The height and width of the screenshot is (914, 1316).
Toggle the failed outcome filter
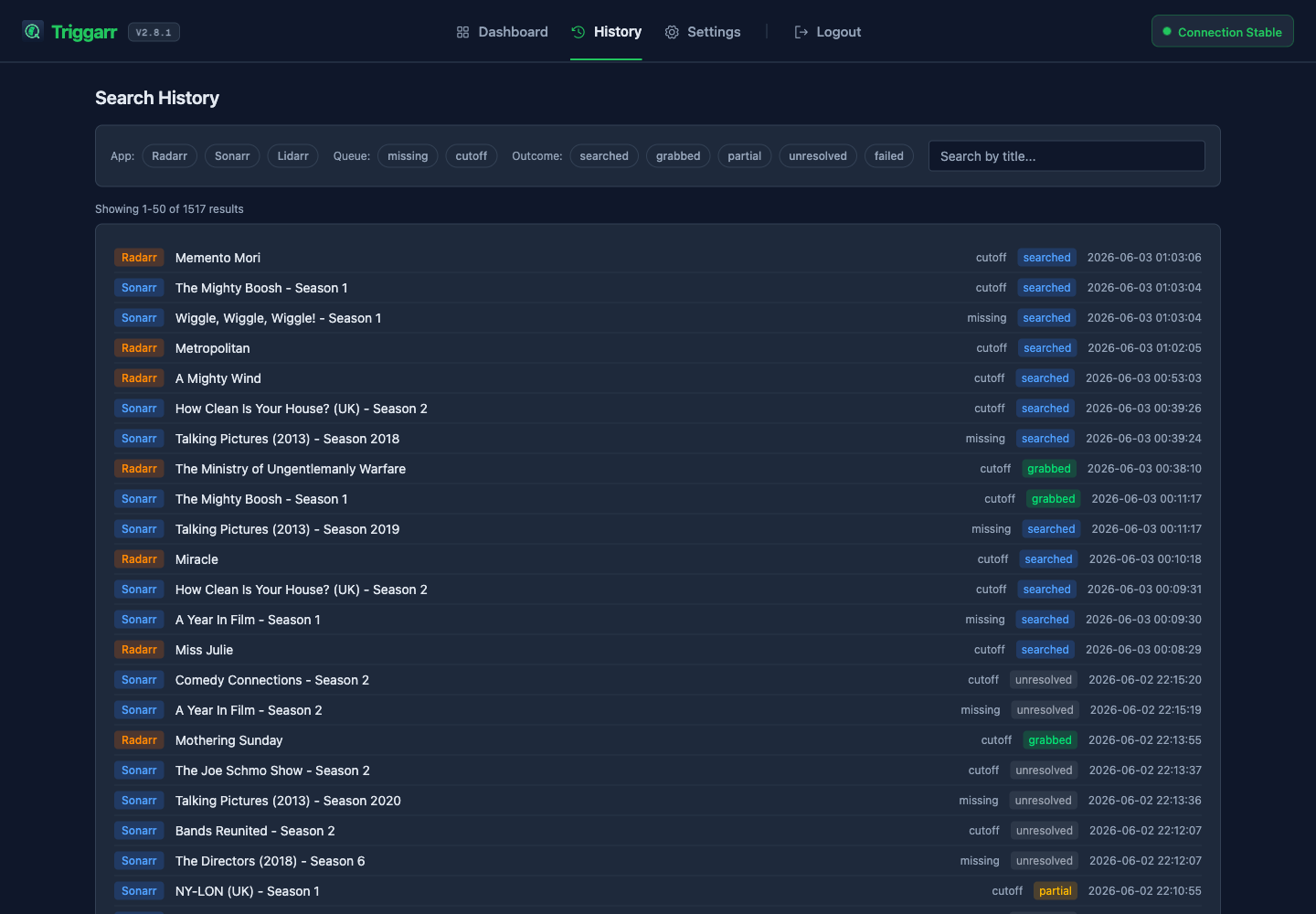[888, 156]
